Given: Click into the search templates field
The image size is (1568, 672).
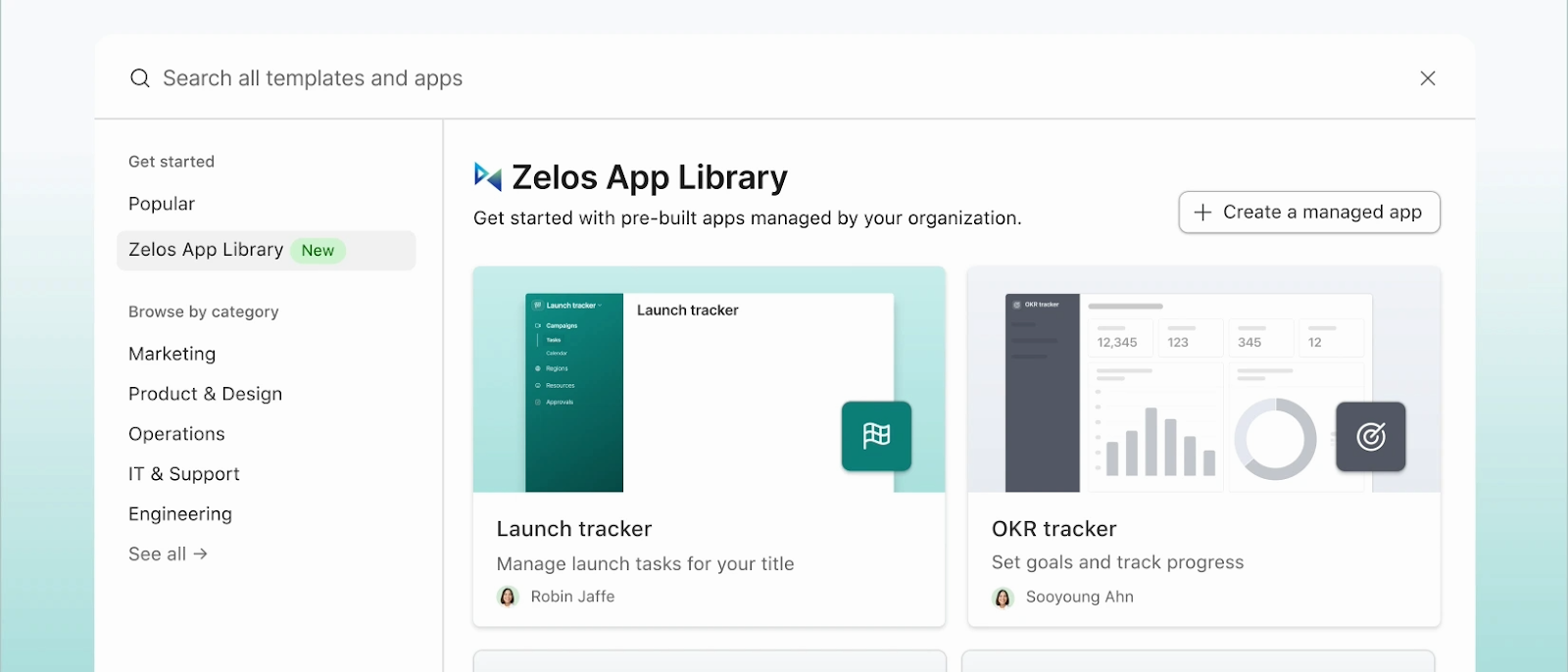Looking at the screenshot, I should coord(686,78).
